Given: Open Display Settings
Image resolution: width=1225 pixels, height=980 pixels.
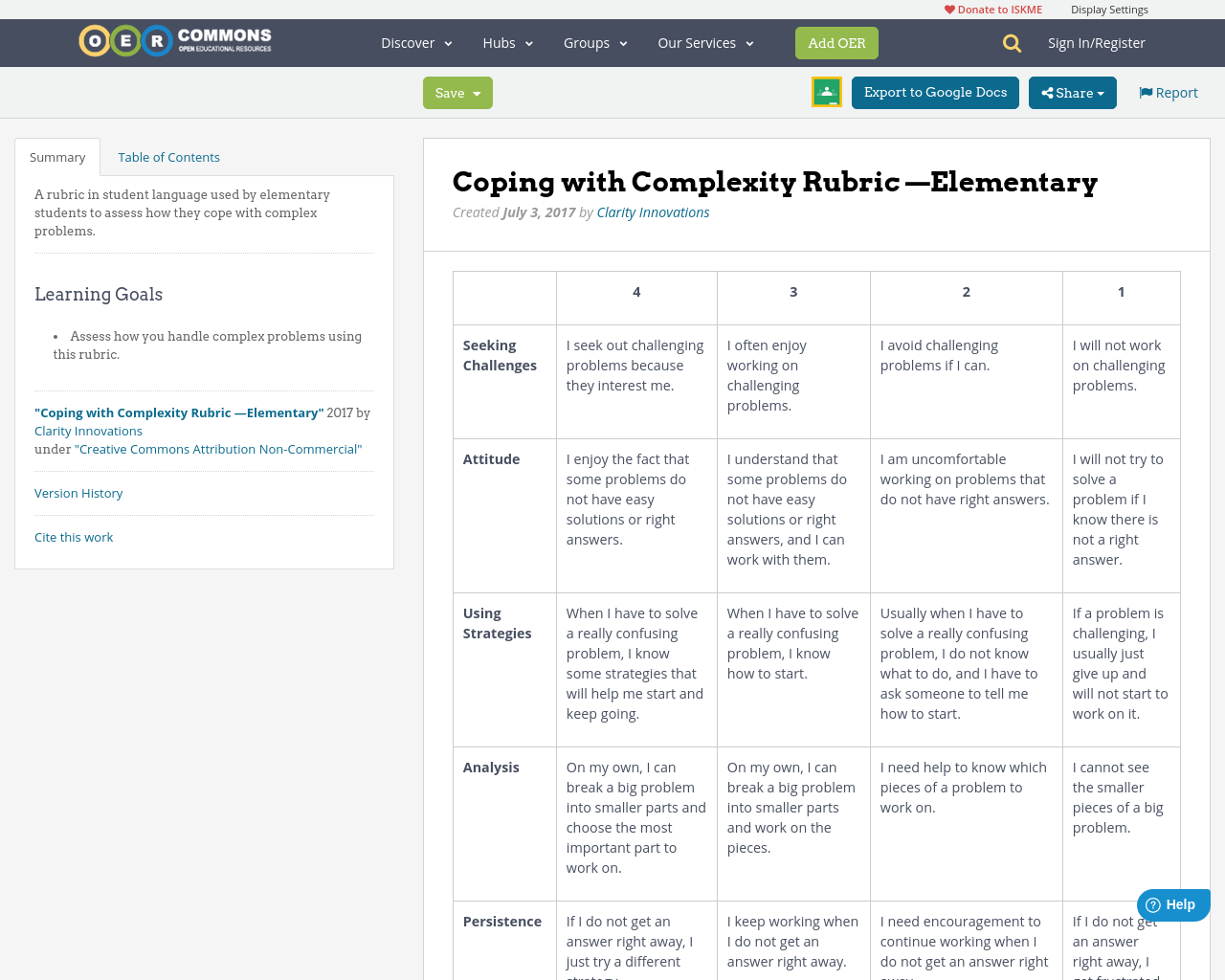Looking at the screenshot, I should click(x=1109, y=8).
